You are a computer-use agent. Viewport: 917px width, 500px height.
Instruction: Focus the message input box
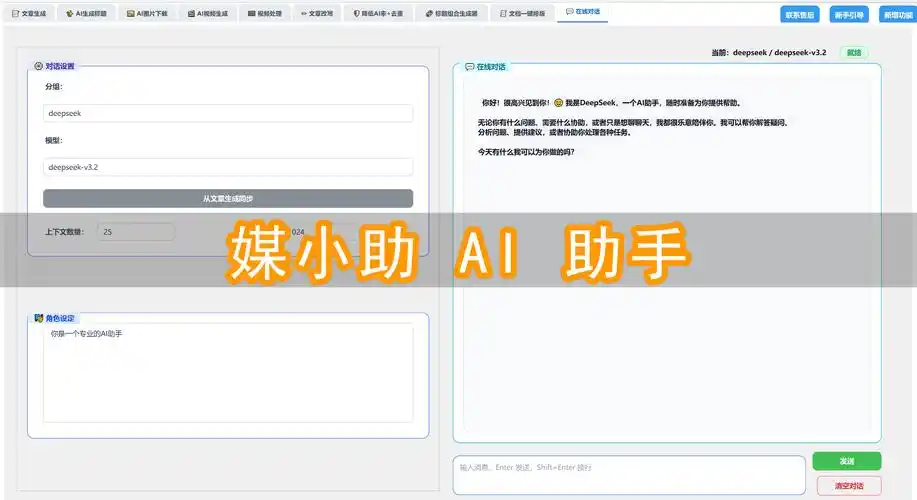coord(629,475)
